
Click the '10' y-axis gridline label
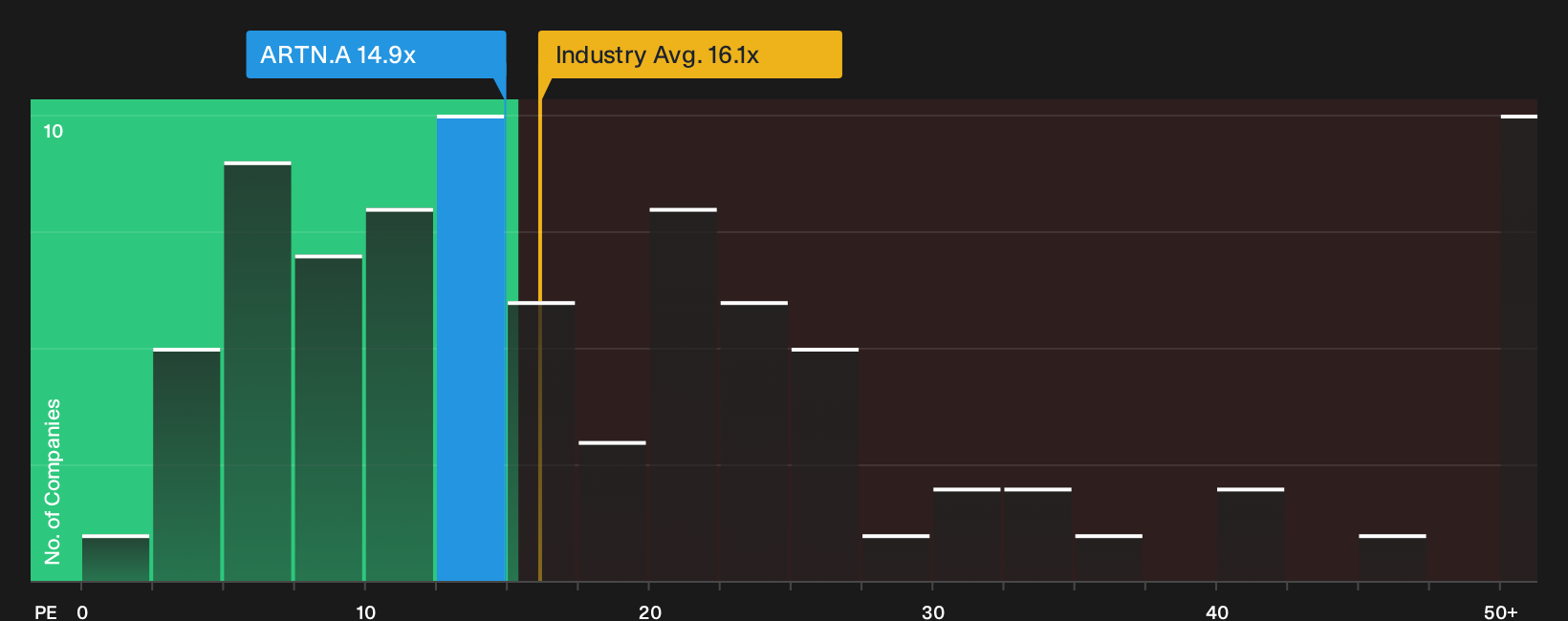click(x=54, y=131)
